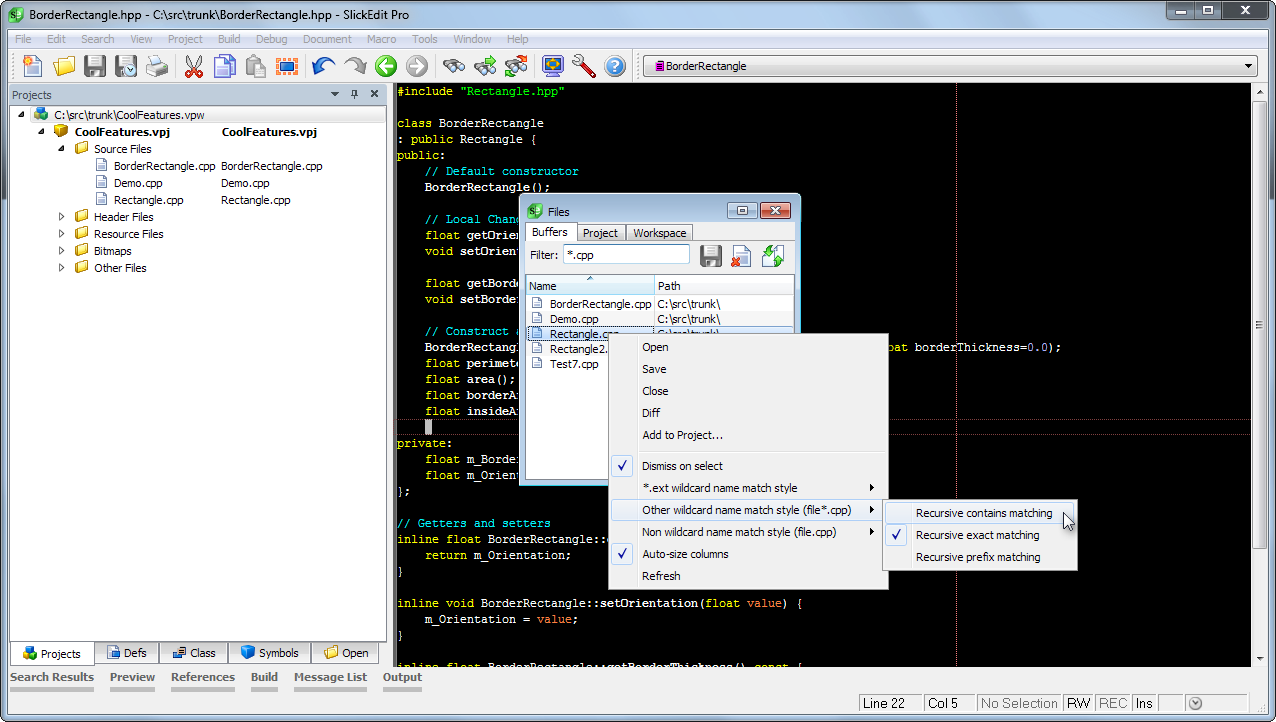Click the Save with clock toolbar icon

[x=126, y=66]
